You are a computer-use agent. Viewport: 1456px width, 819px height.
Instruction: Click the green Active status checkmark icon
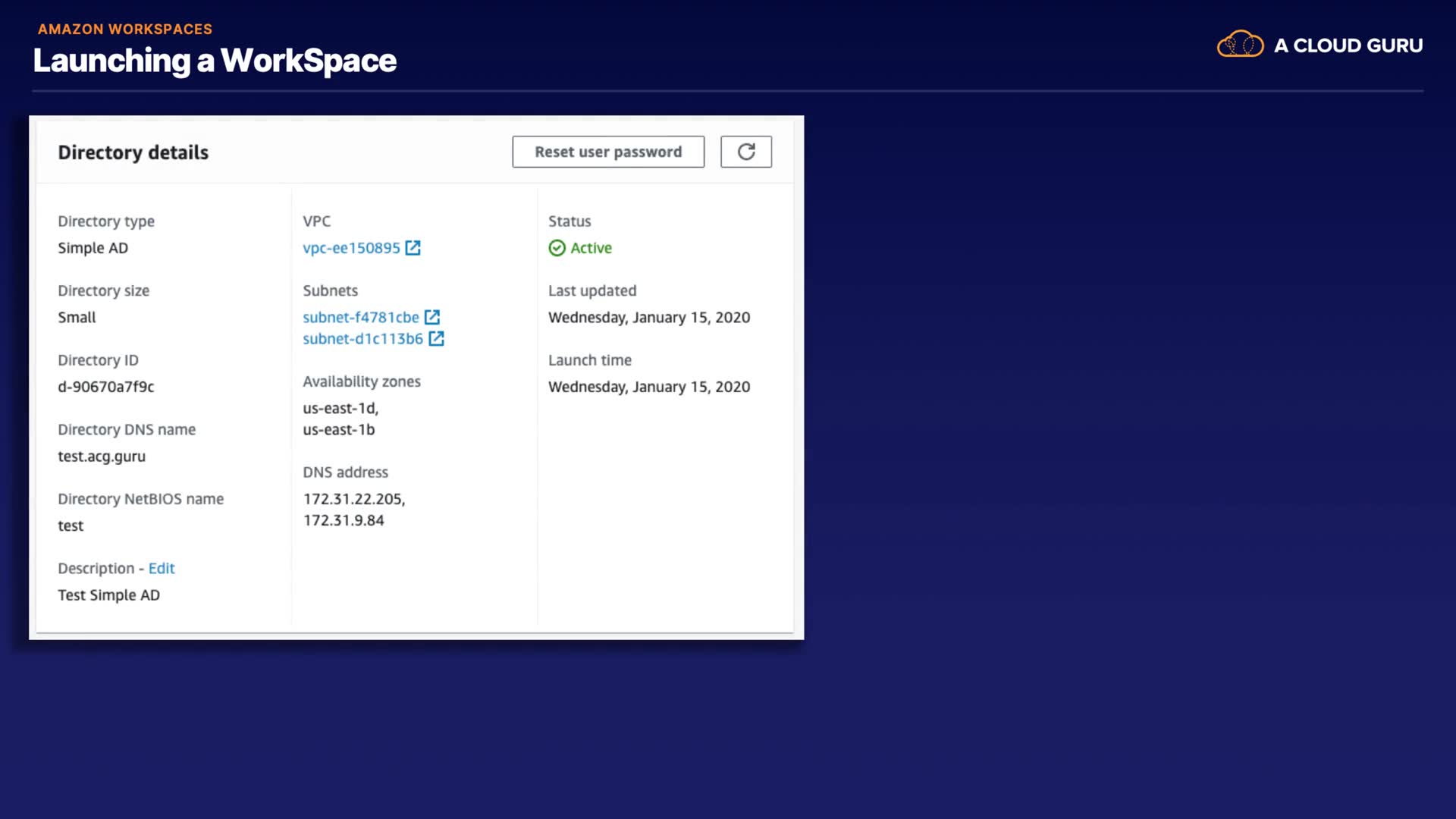(x=557, y=248)
